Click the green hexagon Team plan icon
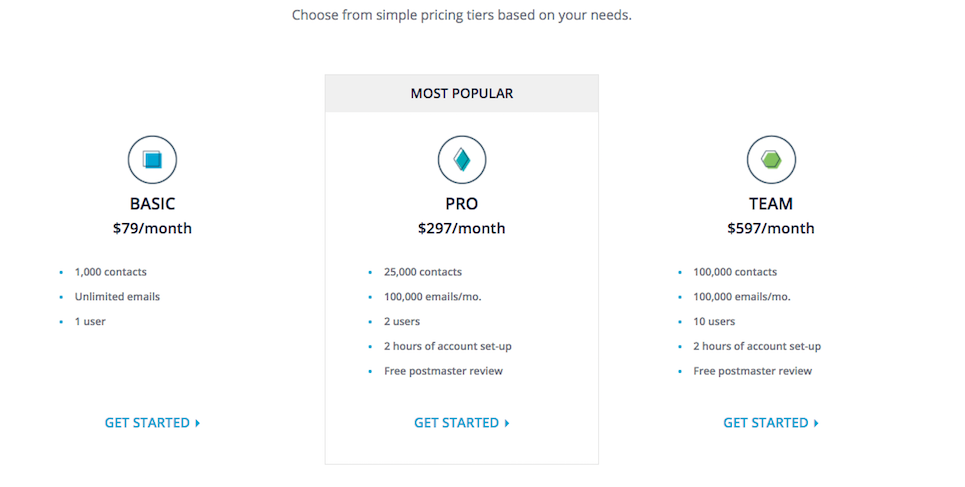This screenshot has height=487, width=965. tap(771, 159)
